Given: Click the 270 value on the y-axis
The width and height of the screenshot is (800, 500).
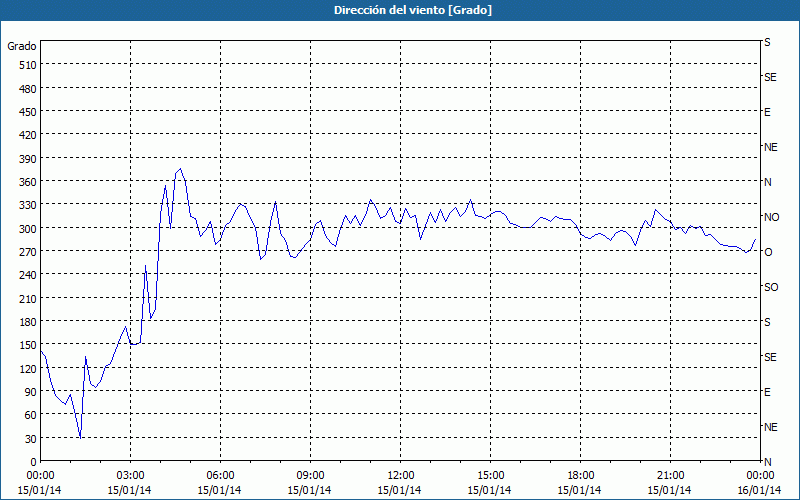Looking at the screenshot, I should click(28, 252).
